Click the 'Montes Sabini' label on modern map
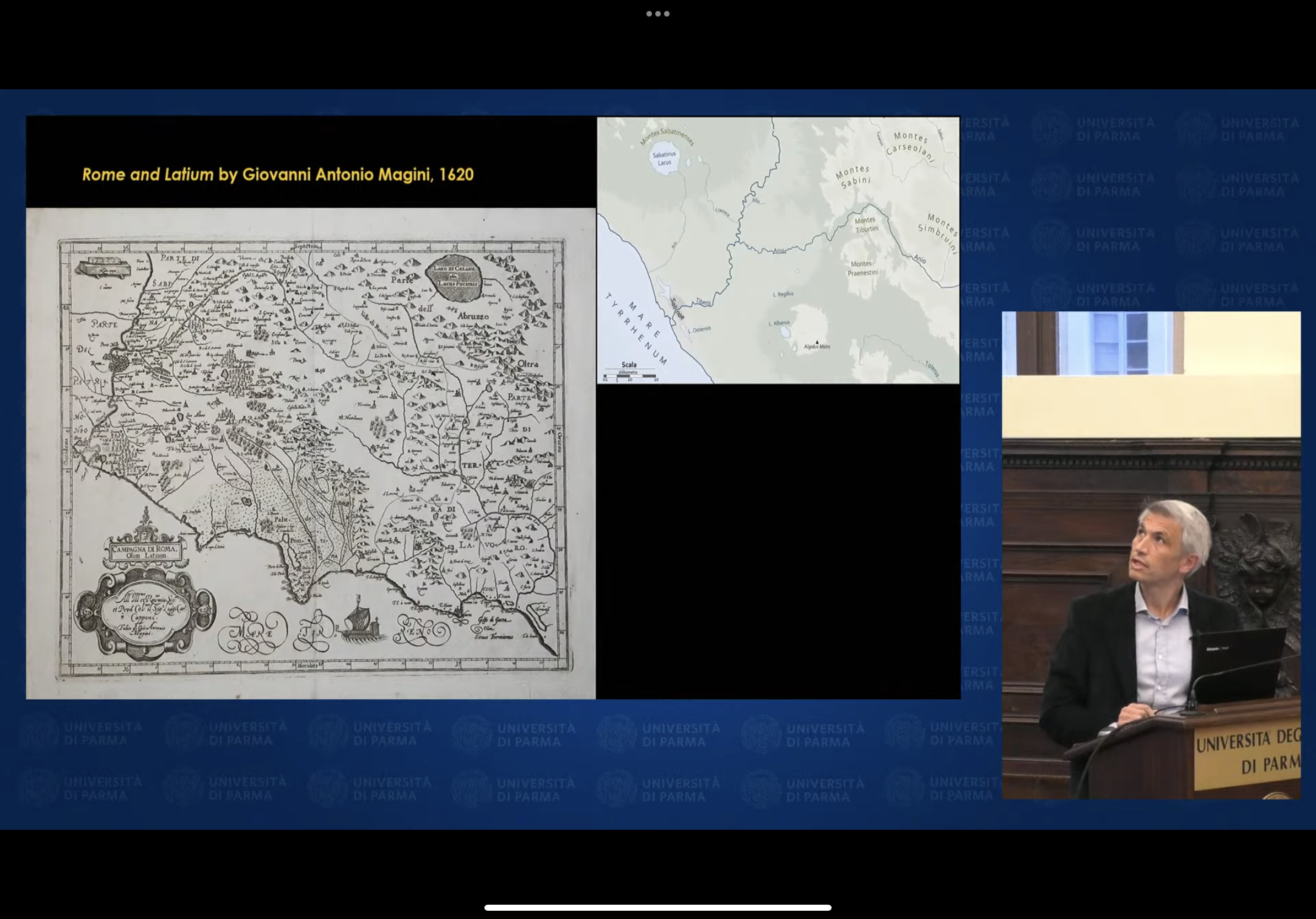The width and height of the screenshot is (1316, 919). 854,176
